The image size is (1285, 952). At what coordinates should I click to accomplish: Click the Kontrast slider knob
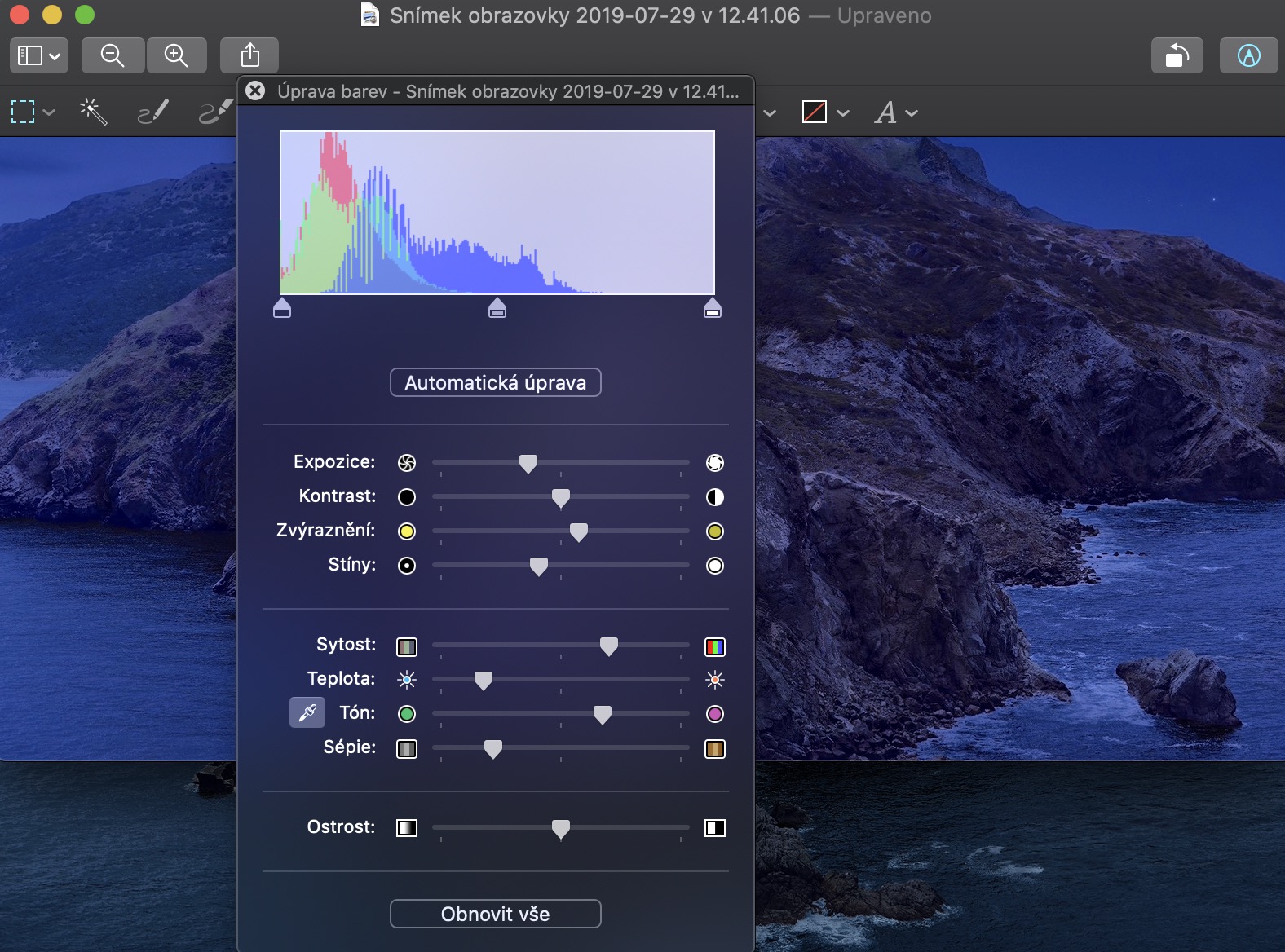(561, 497)
